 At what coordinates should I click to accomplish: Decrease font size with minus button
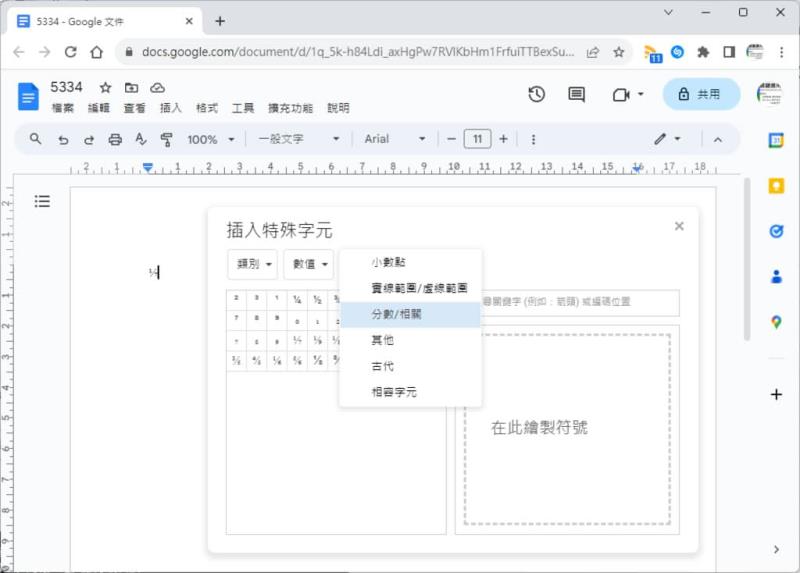(x=451, y=139)
